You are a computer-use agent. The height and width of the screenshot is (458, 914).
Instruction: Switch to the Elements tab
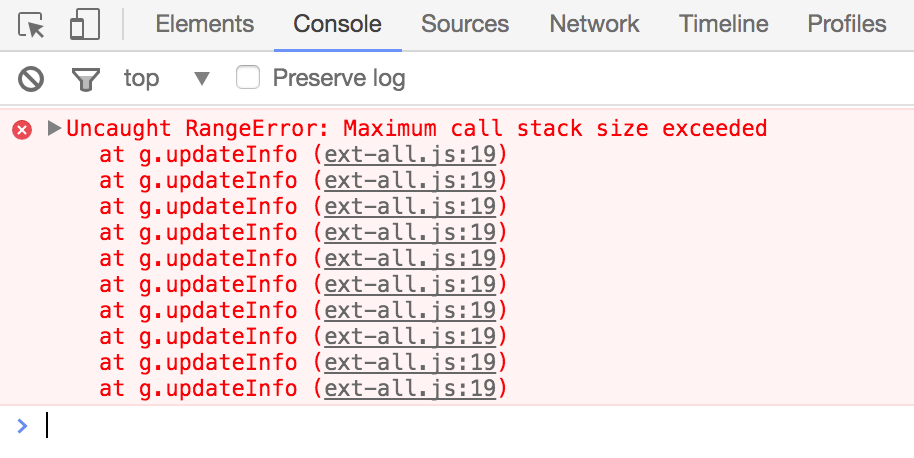click(205, 24)
